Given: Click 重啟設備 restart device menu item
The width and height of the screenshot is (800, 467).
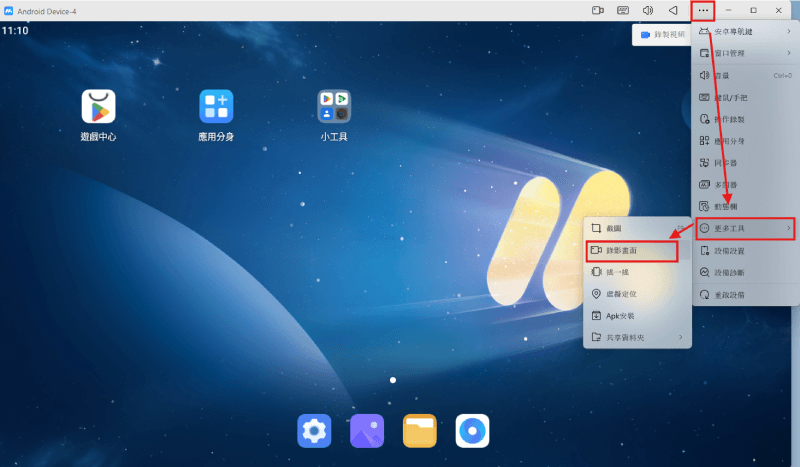Looking at the screenshot, I should tap(745, 295).
